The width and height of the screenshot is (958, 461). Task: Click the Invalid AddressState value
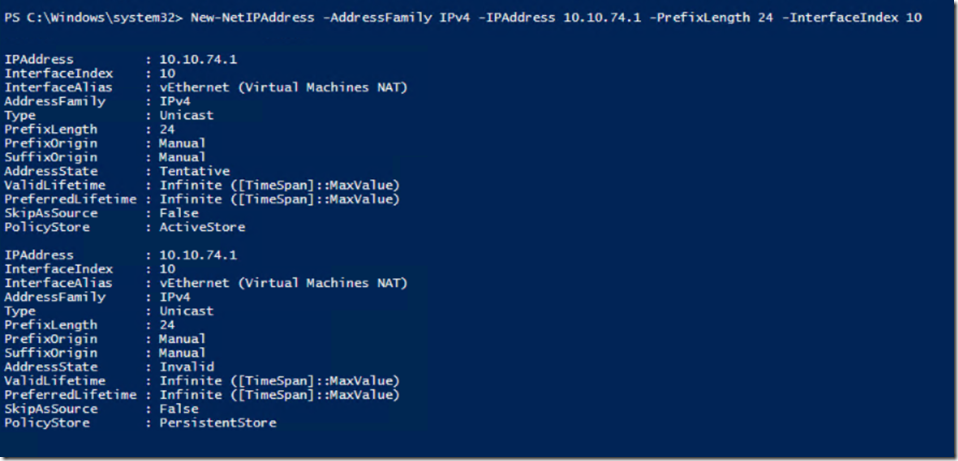pyautogui.click(x=186, y=367)
